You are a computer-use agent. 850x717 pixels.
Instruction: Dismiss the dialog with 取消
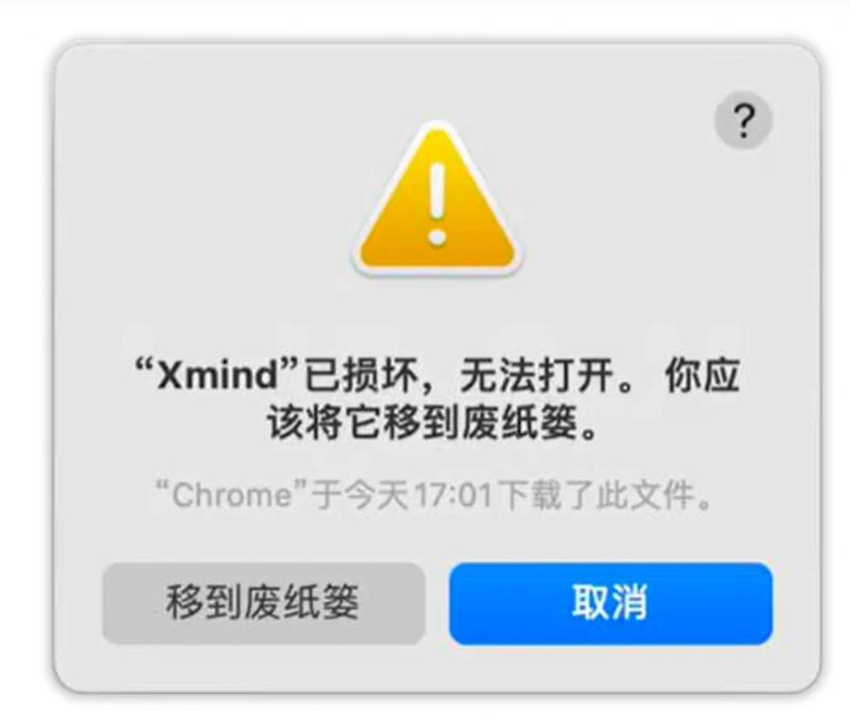pos(610,603)
